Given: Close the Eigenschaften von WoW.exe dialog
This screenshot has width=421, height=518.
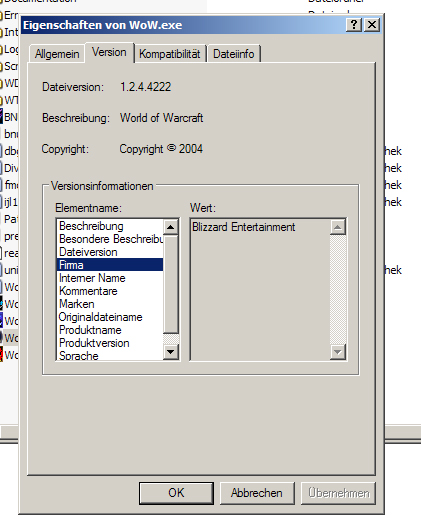Looking at the screenshot, I should coord(372,25).
